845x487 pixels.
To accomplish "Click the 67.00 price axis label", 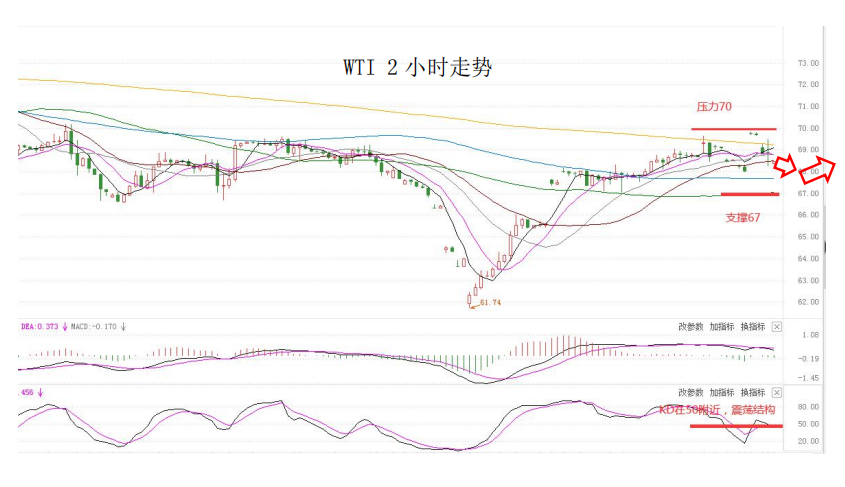I will [808, 193].
